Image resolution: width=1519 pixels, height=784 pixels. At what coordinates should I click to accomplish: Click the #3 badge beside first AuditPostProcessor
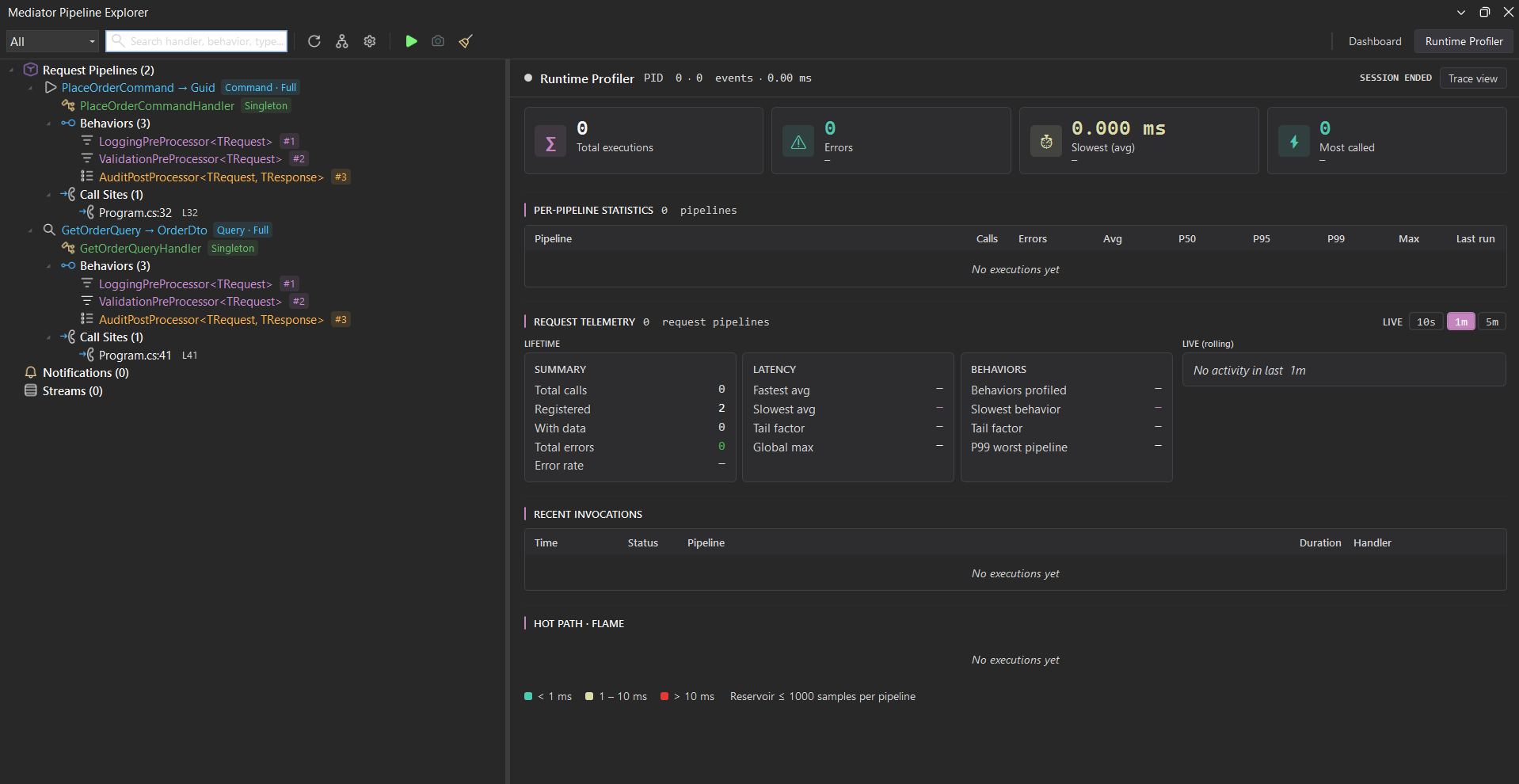point(341,177)
